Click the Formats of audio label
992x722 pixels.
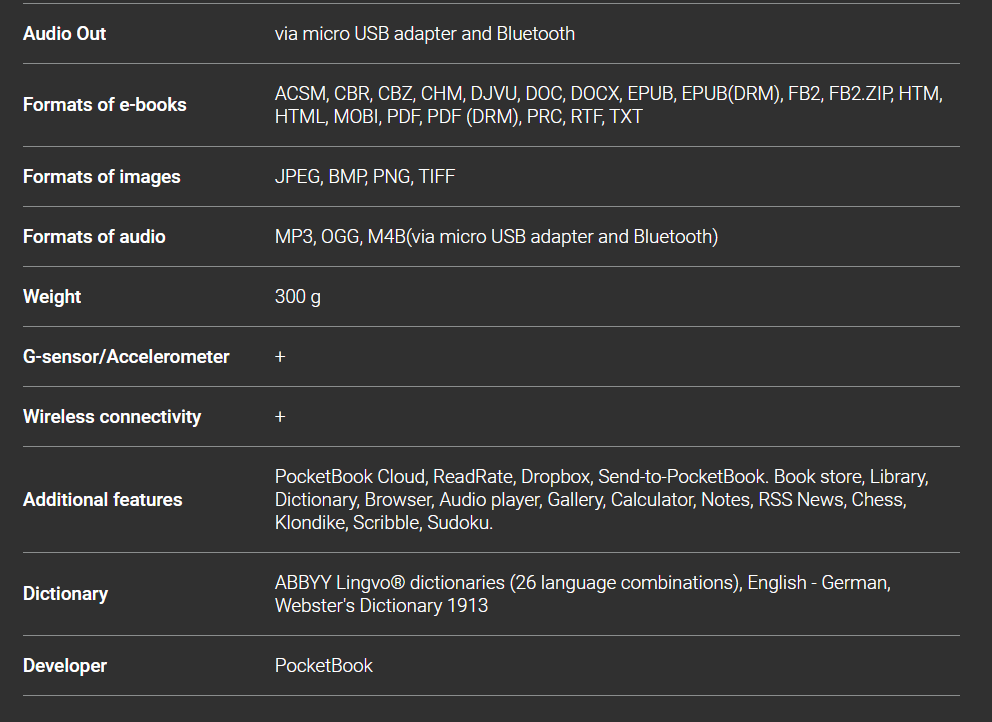click(94, 237)
